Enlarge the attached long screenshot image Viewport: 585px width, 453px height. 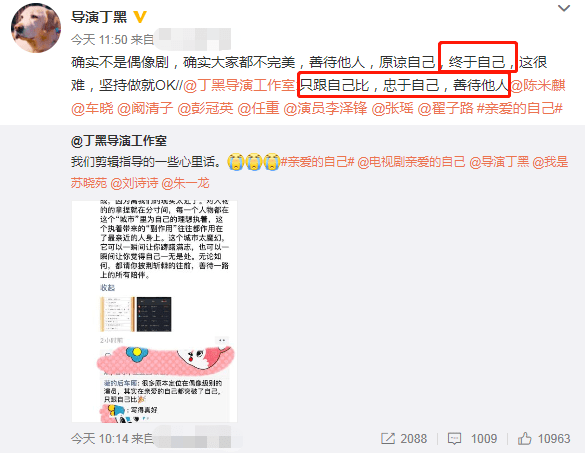pyautogui.click(x=154, y=311)
